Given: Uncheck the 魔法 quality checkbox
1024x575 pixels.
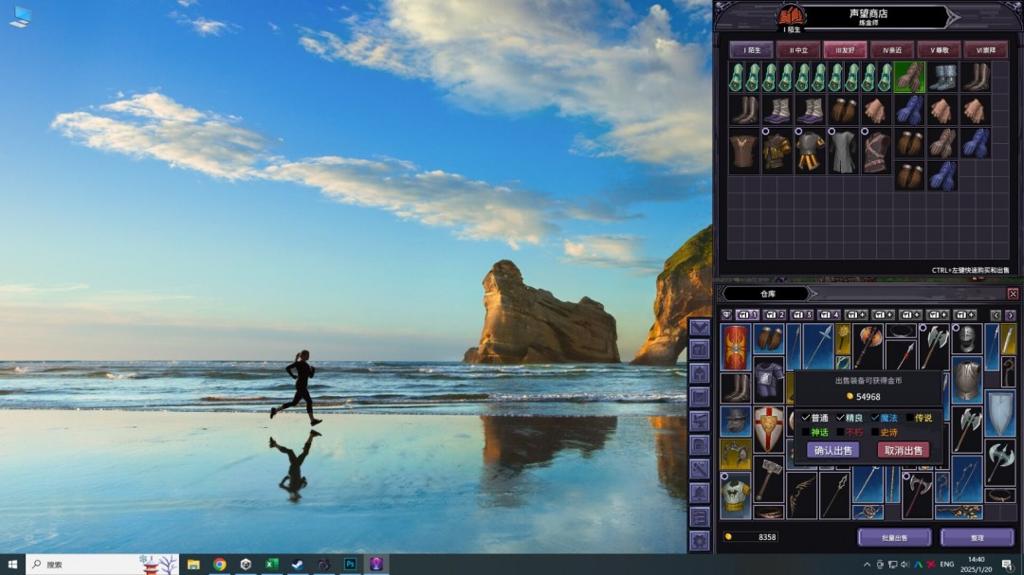Looking at the screenshot, I should (x=874, y=418).
